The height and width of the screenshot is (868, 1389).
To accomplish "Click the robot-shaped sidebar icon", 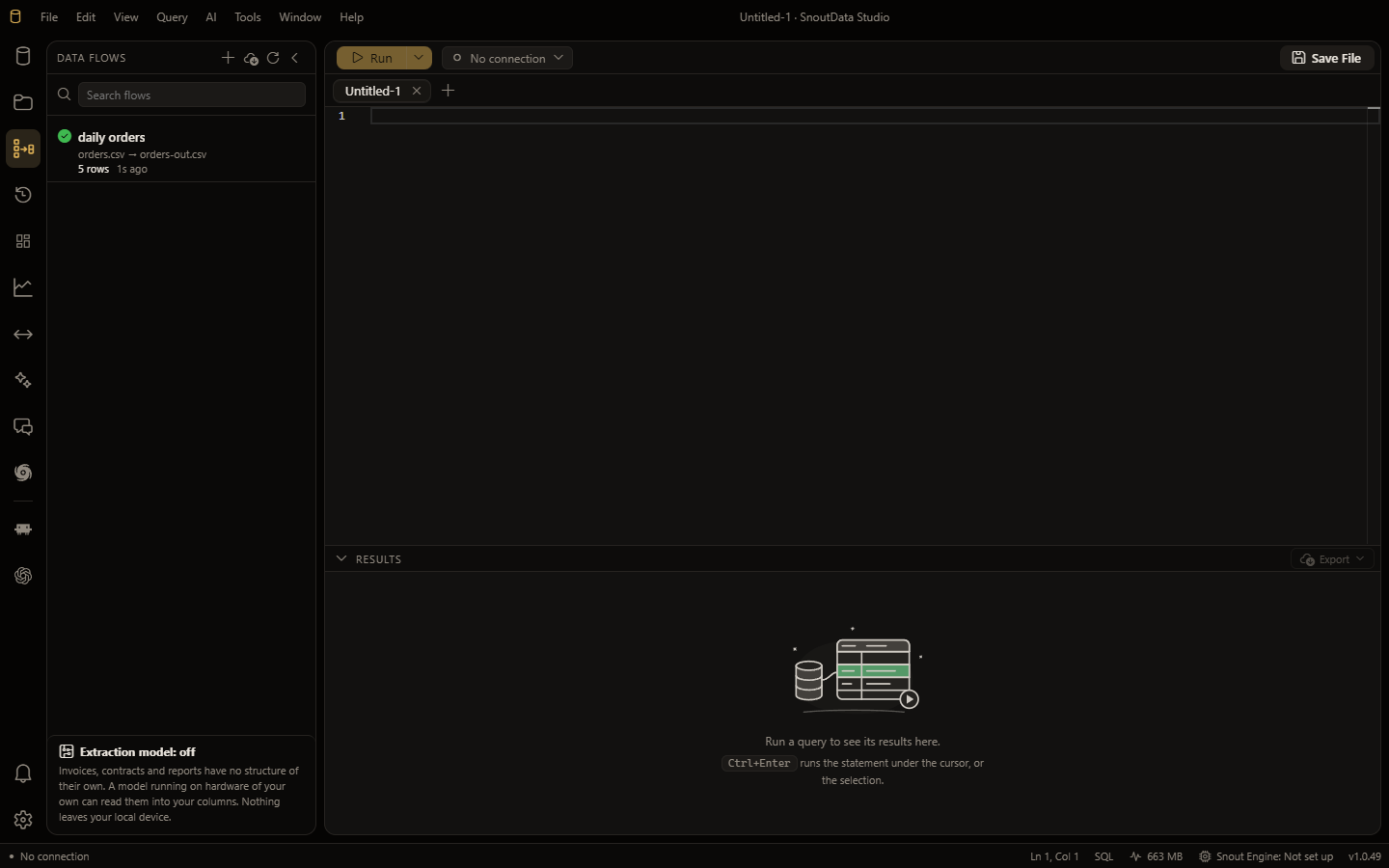I will 23,529.
